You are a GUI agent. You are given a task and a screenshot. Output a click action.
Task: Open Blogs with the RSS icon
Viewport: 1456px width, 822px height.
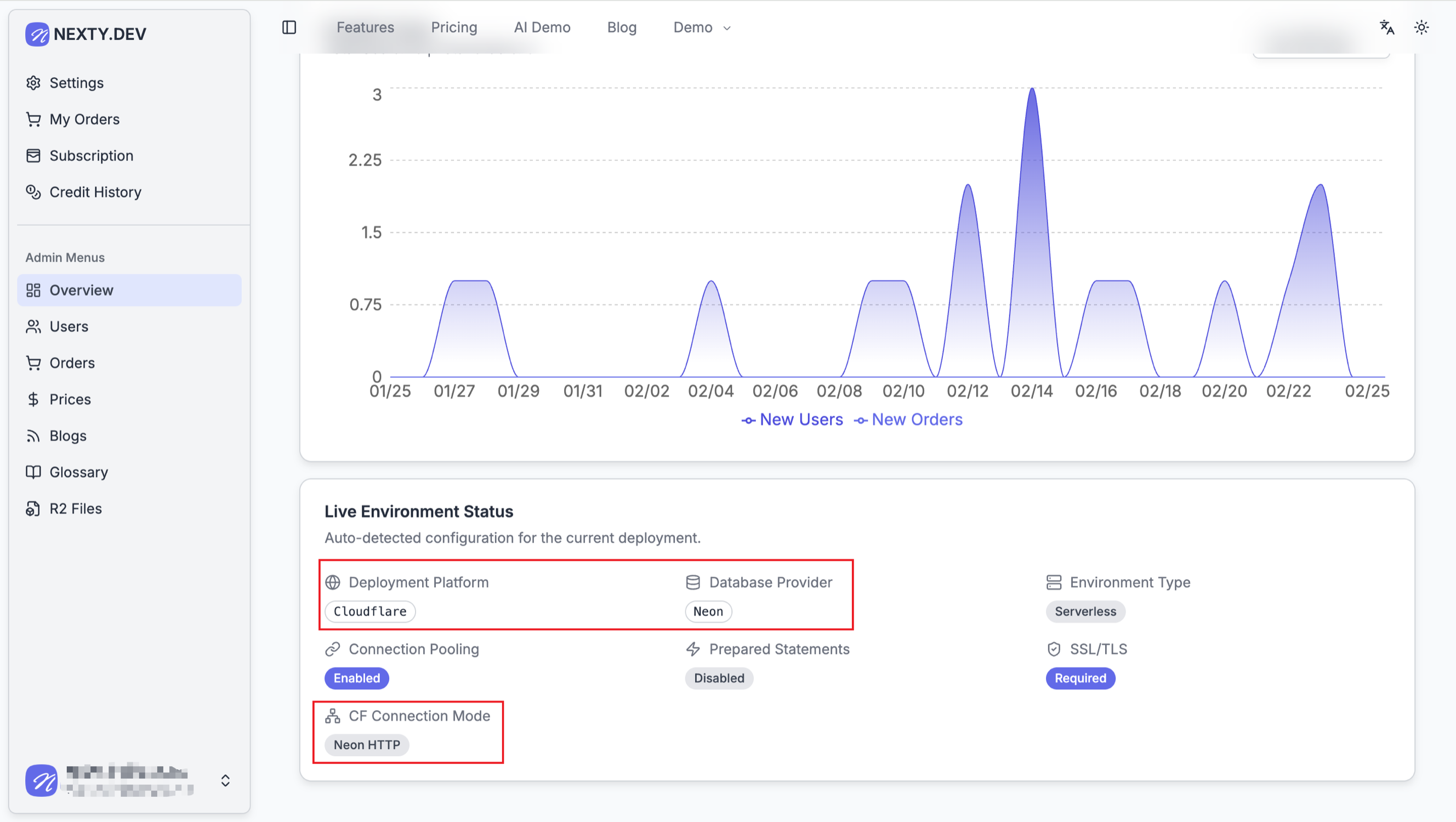point(33,436)
